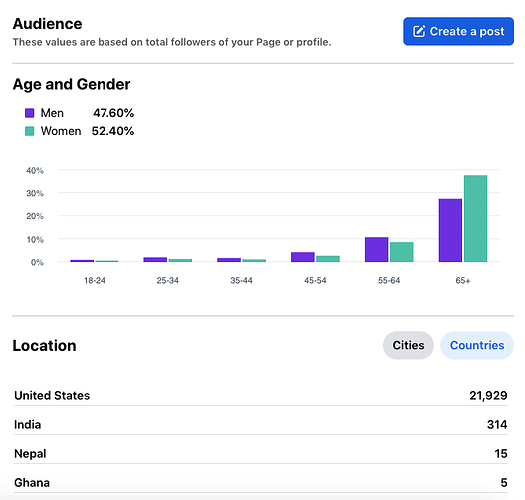
Task: Click the Women 45-54 green bar
Action: [328, 259]
